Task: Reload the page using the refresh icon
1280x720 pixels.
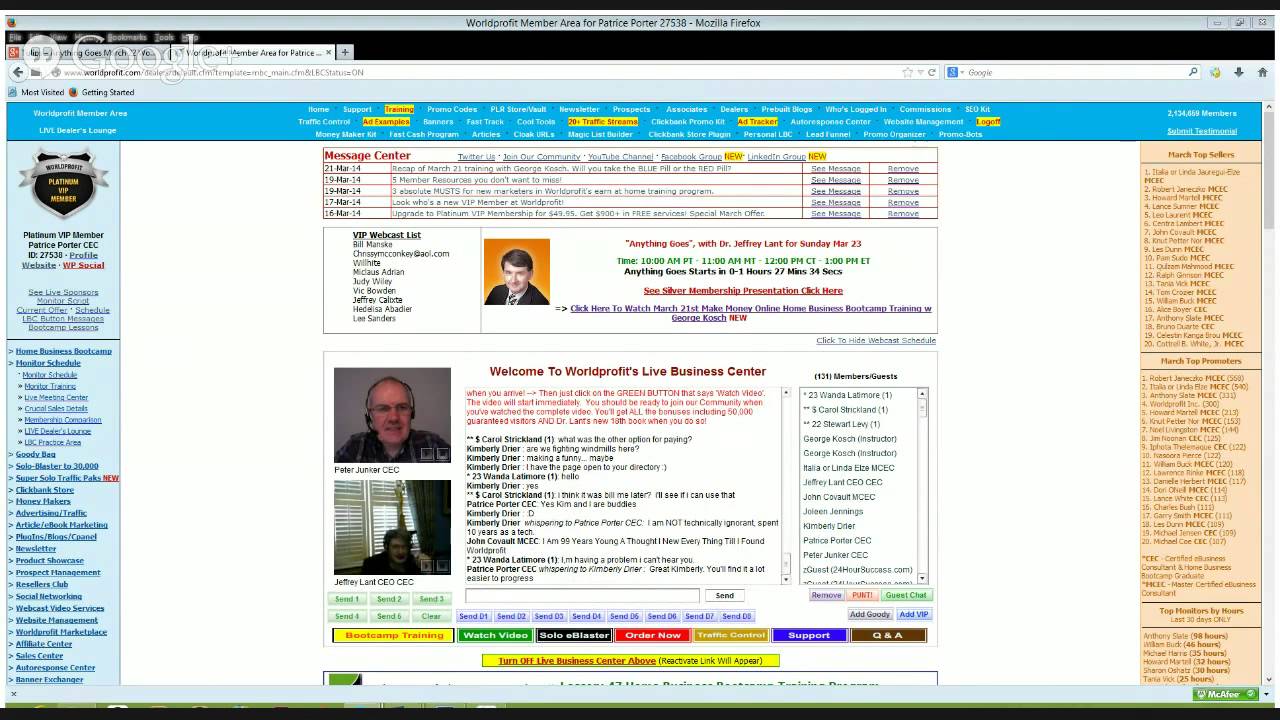Action: click(932, 72)
